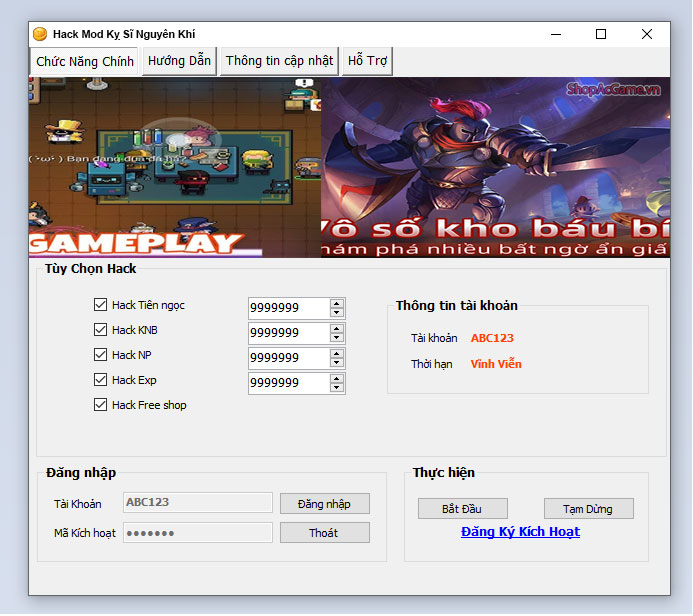Click the Thoát button
Image resolution: width=693 pixels, height=616 pixels.
[325, 533]
